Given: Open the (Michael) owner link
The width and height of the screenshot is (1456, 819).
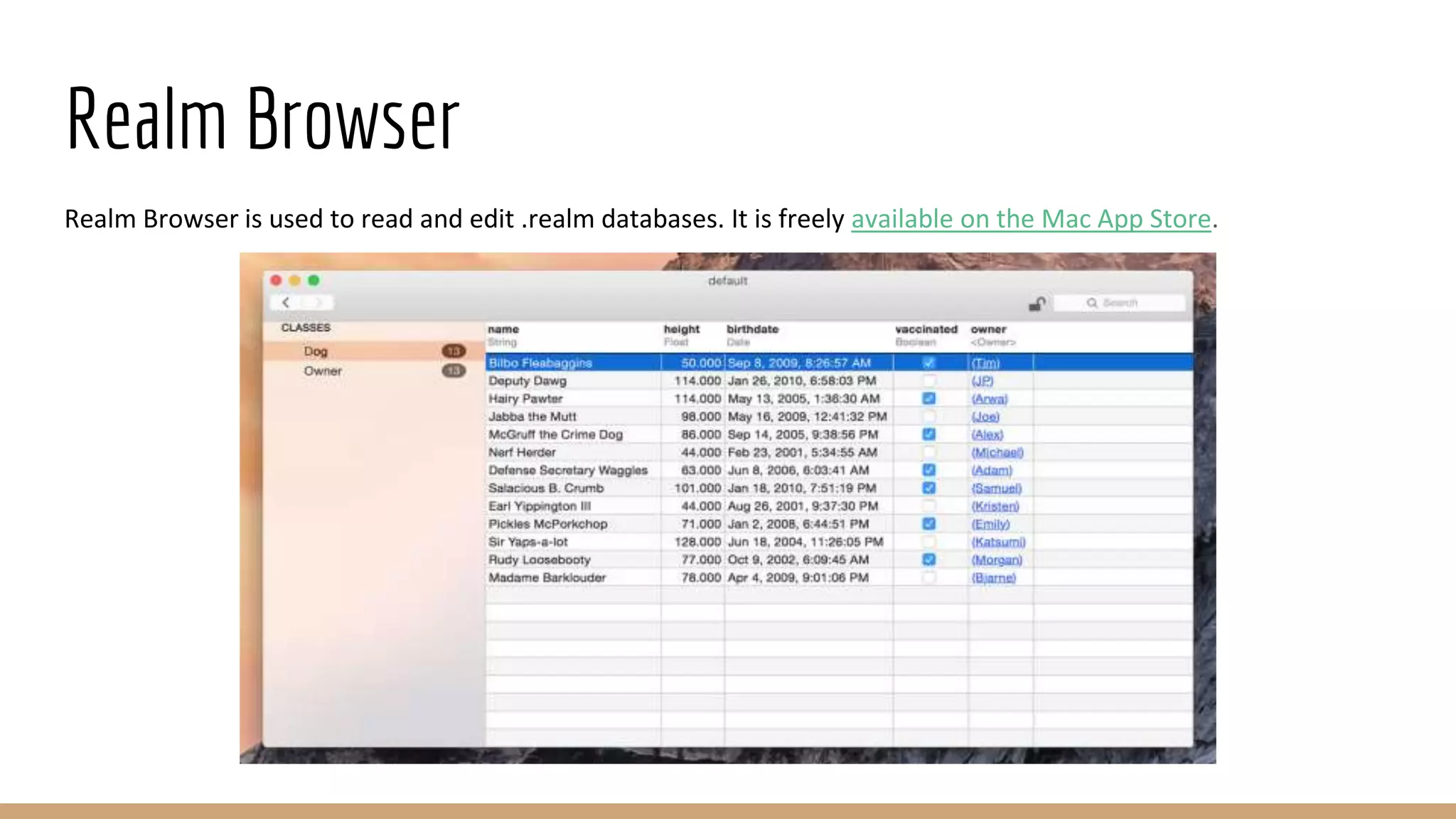Looking at the screenshot, I should [x=997, y=452].
